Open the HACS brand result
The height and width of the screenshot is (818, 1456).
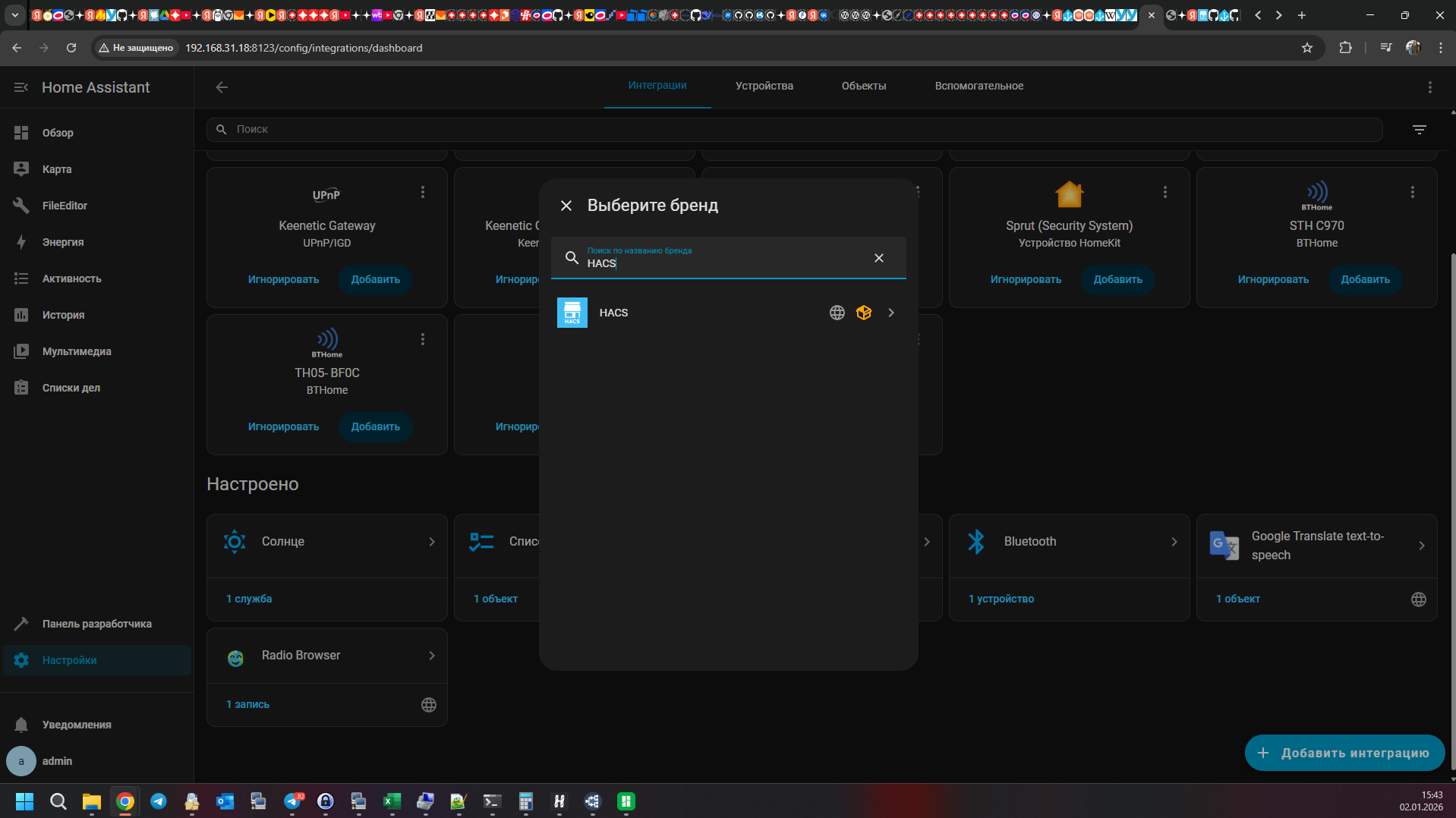point(613,313)
